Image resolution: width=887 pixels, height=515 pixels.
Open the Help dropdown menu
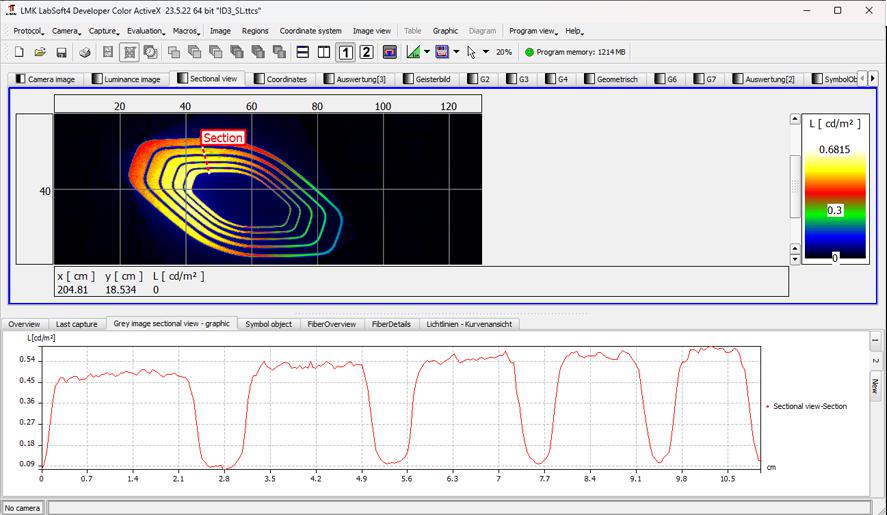(574, 31)
